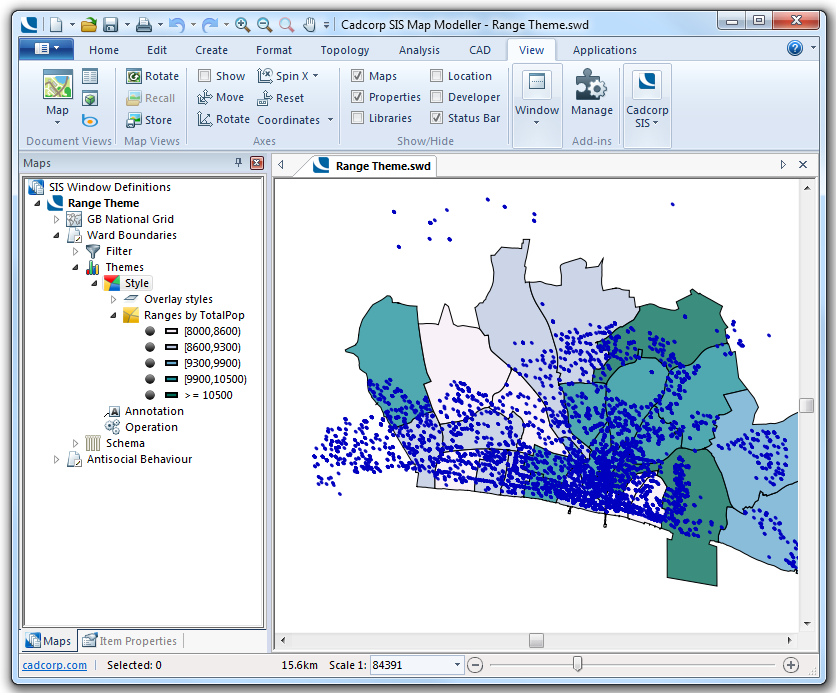Image resolution: width=836 pixels, height=693 pixels.
Task: Switch to the Analysis ribbon tab
Action: tap(419, 50)
